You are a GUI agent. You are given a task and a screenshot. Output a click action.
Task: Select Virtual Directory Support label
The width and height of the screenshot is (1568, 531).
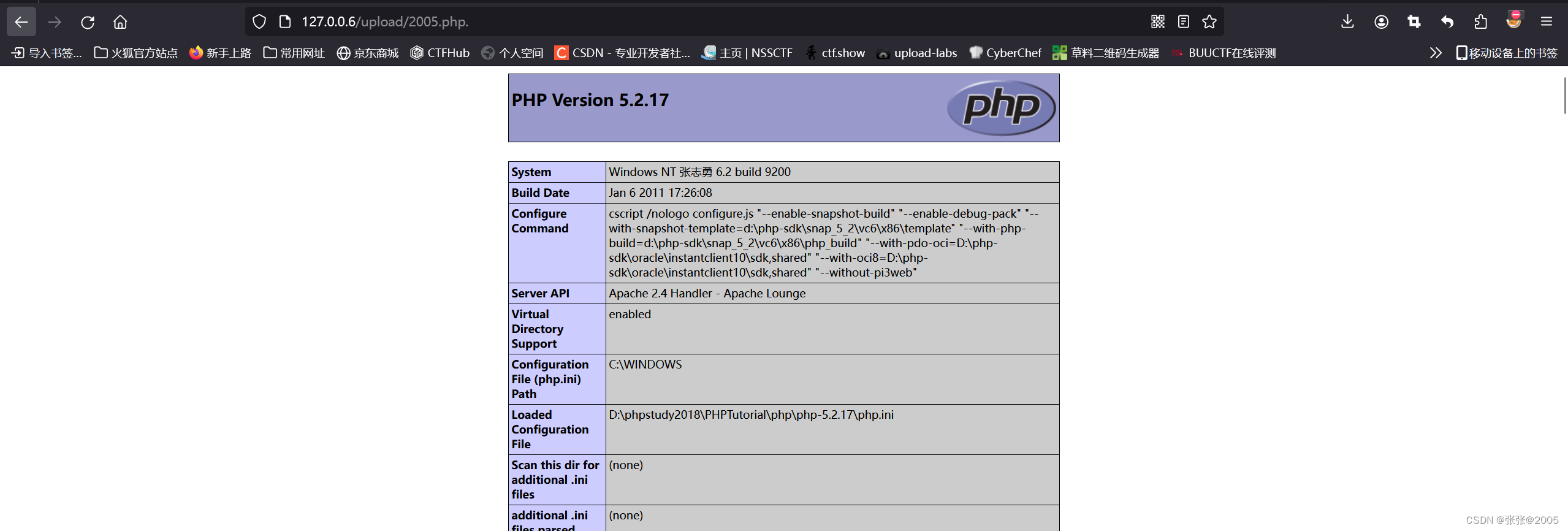click(x=537, y=329)
